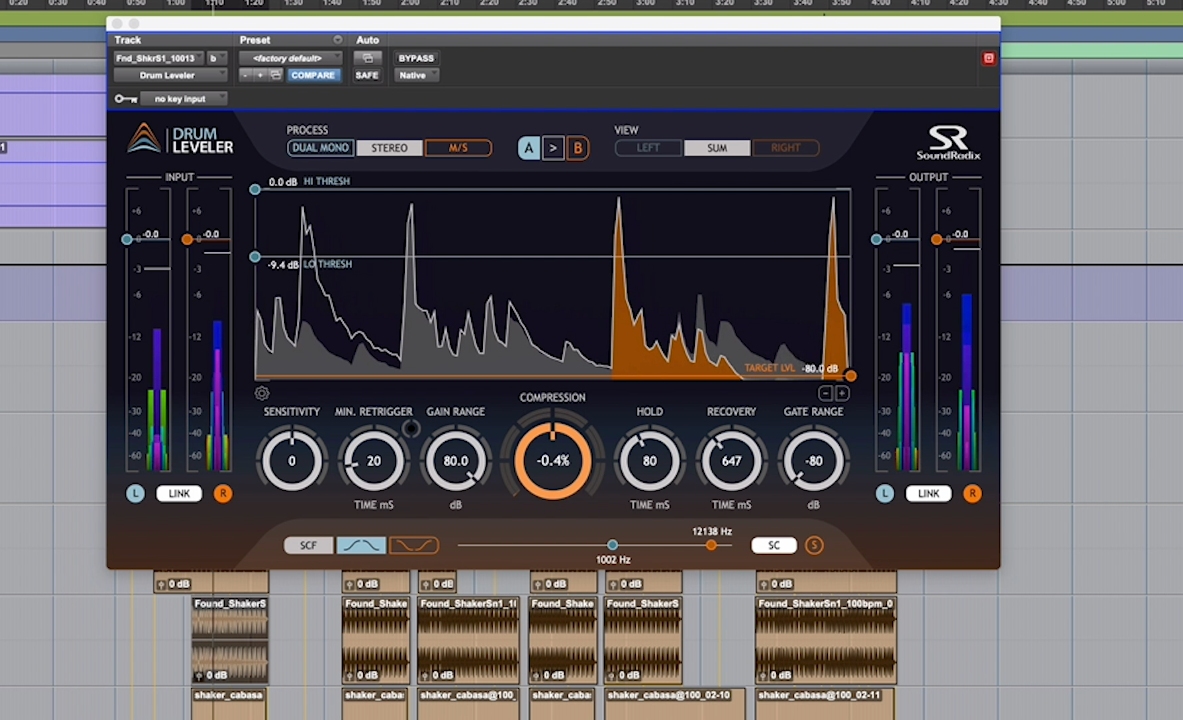
Task: Click the right input gain orange handle
Action: click(x=187, y=239)
